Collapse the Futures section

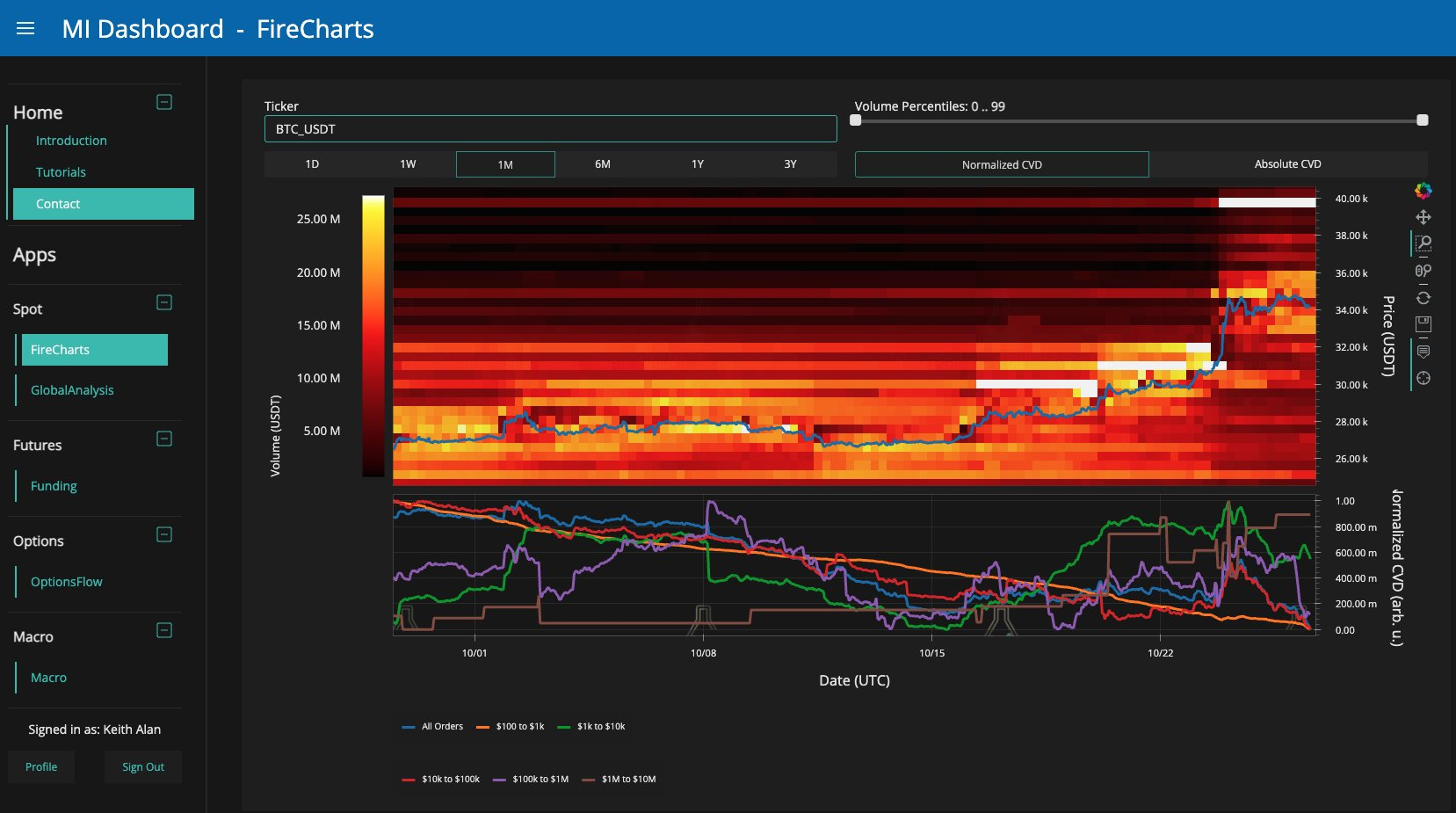163,439
